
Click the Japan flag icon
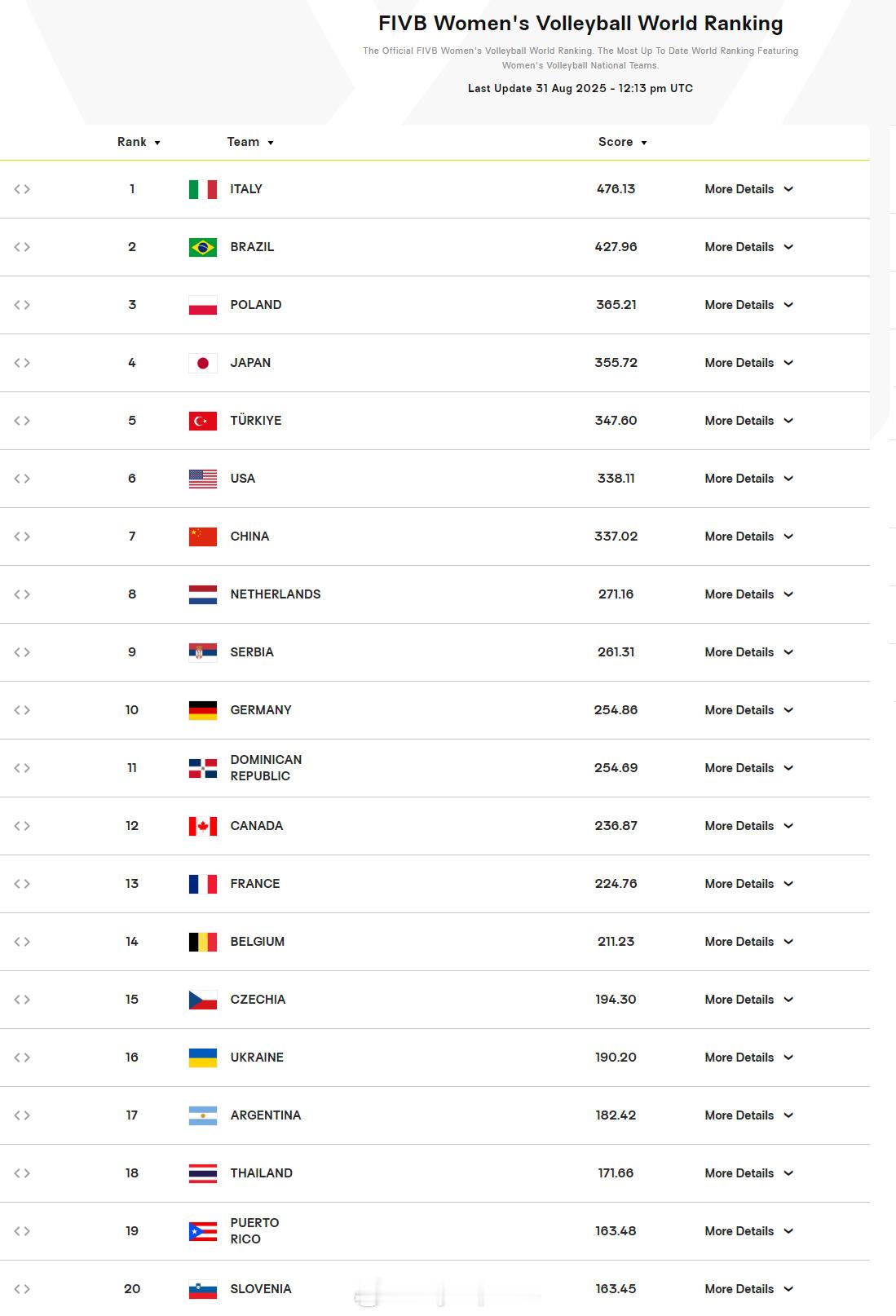[x=203, y=363]
